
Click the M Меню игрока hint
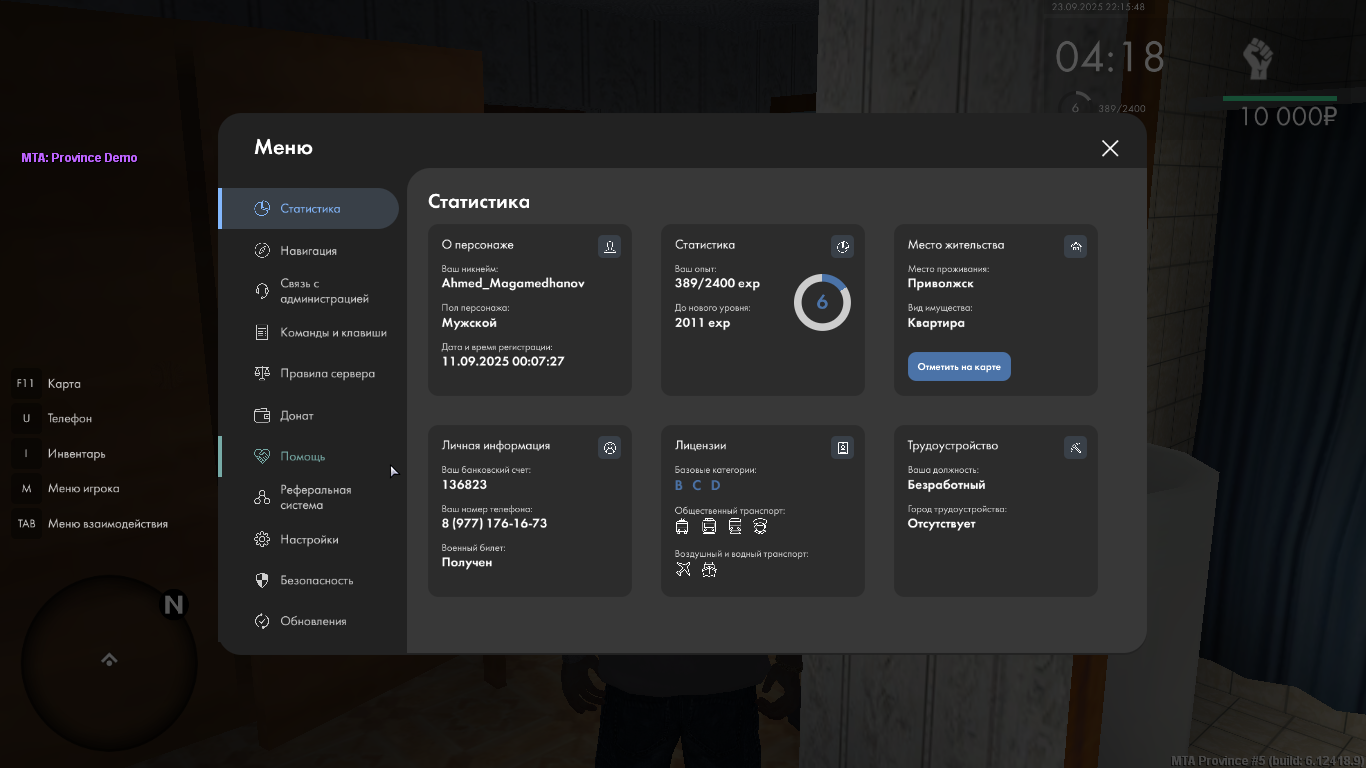point(66,488)
